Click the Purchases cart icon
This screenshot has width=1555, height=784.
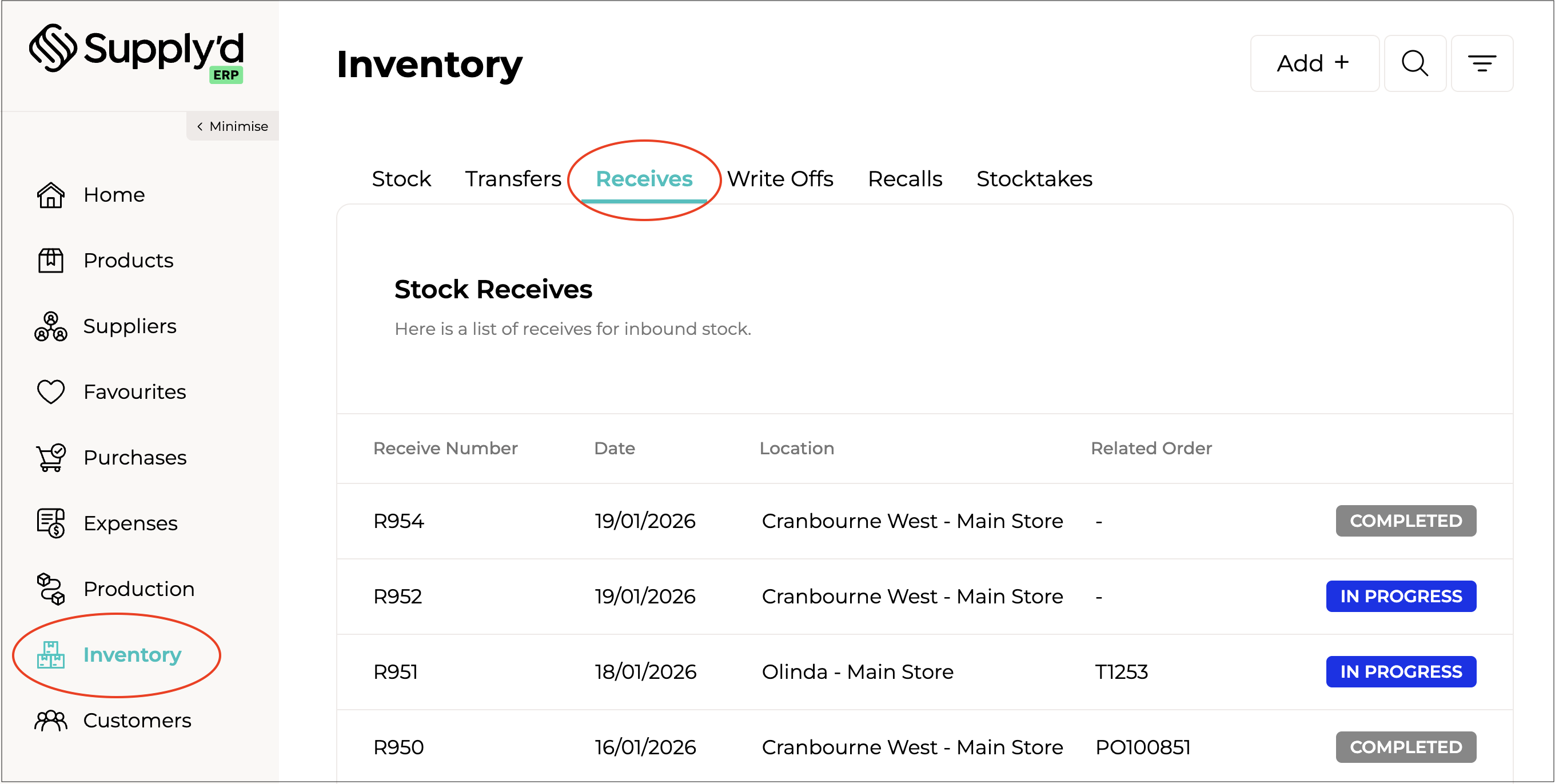(51, 458)
